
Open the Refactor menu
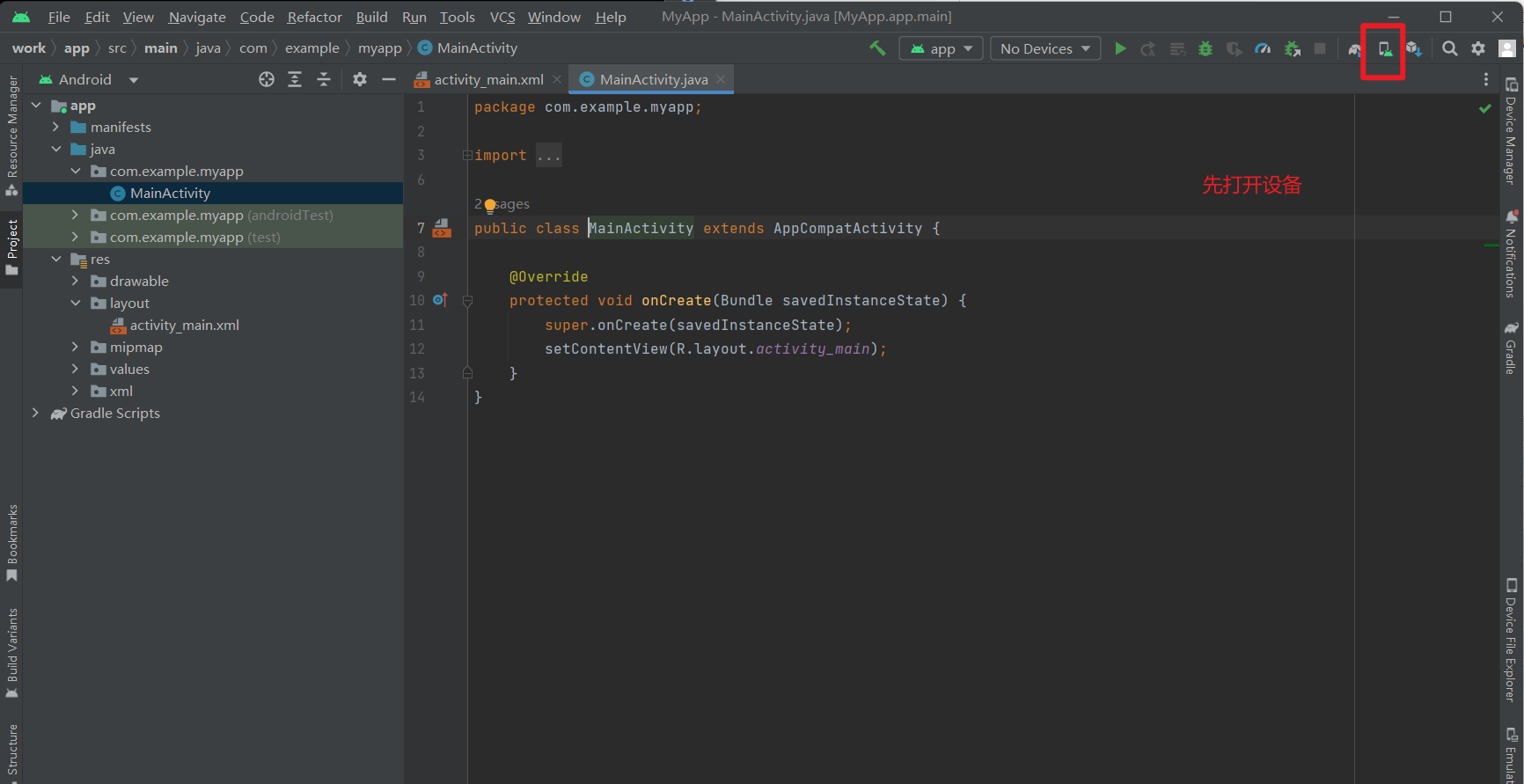point(314,17)
